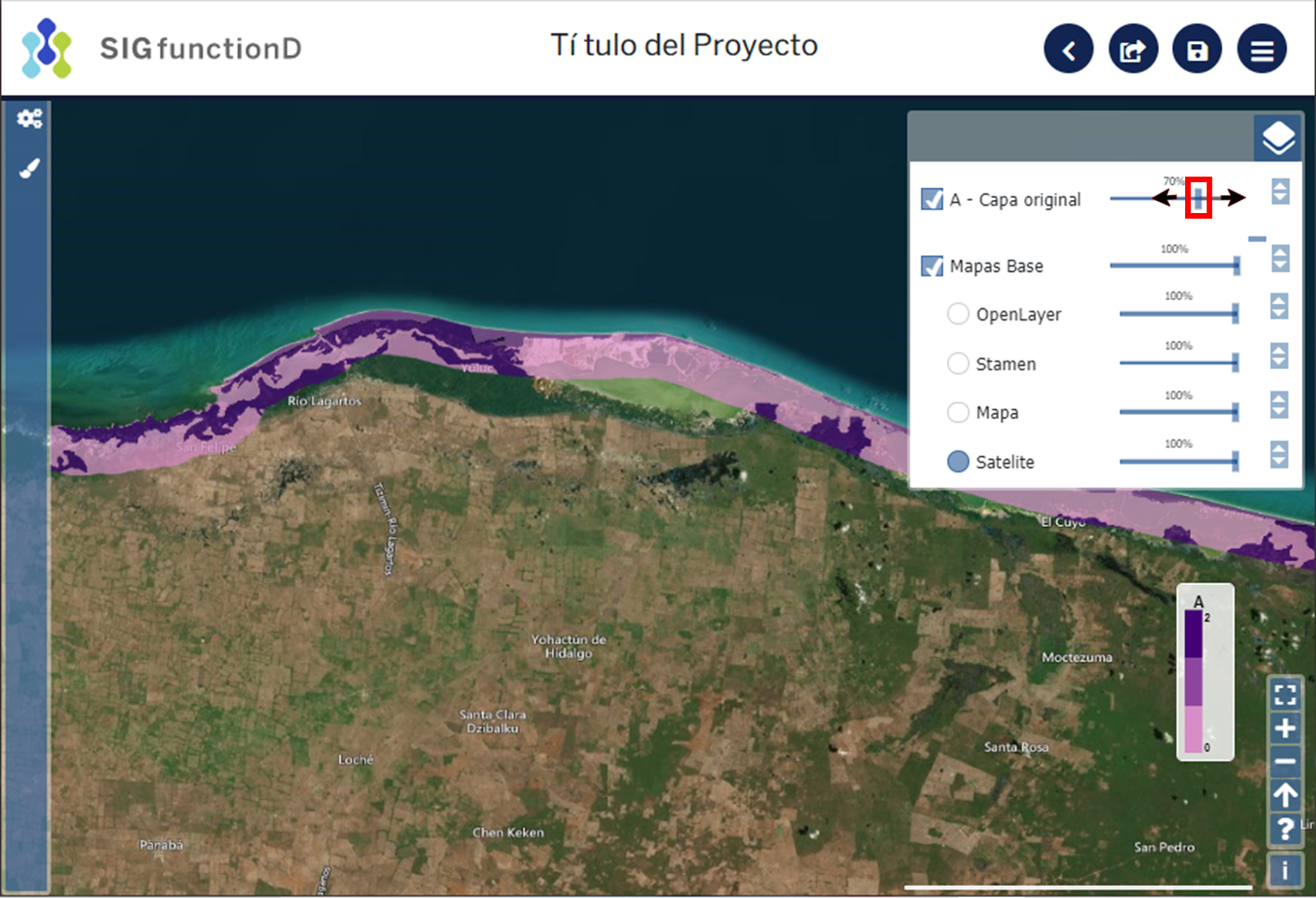Open the hamburger main menu
The height and width of the screenshot is (898, 1316).
pyautogui.click(x=1262, y=49)
